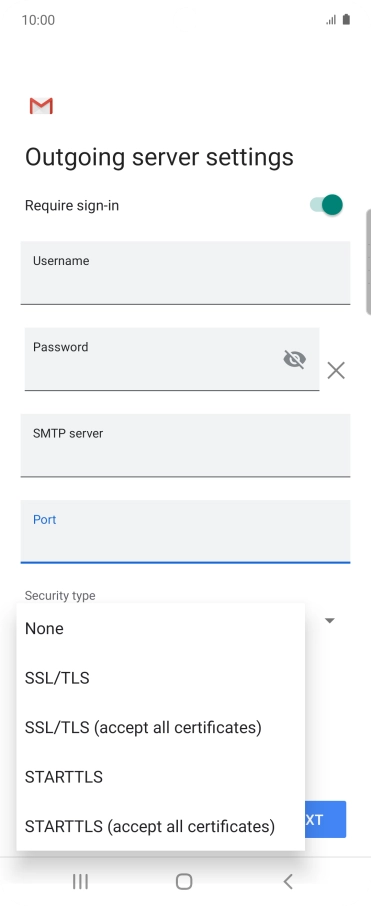The image size is (371, 906).
Task: Tap the Gmail logo icon
Action: pyautogui.click(x=41, y=106)
